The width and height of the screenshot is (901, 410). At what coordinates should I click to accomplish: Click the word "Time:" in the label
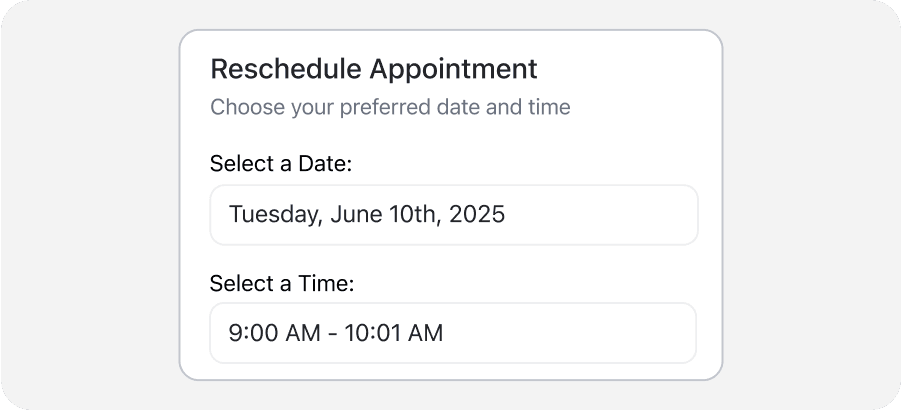[x=326, y=283]
